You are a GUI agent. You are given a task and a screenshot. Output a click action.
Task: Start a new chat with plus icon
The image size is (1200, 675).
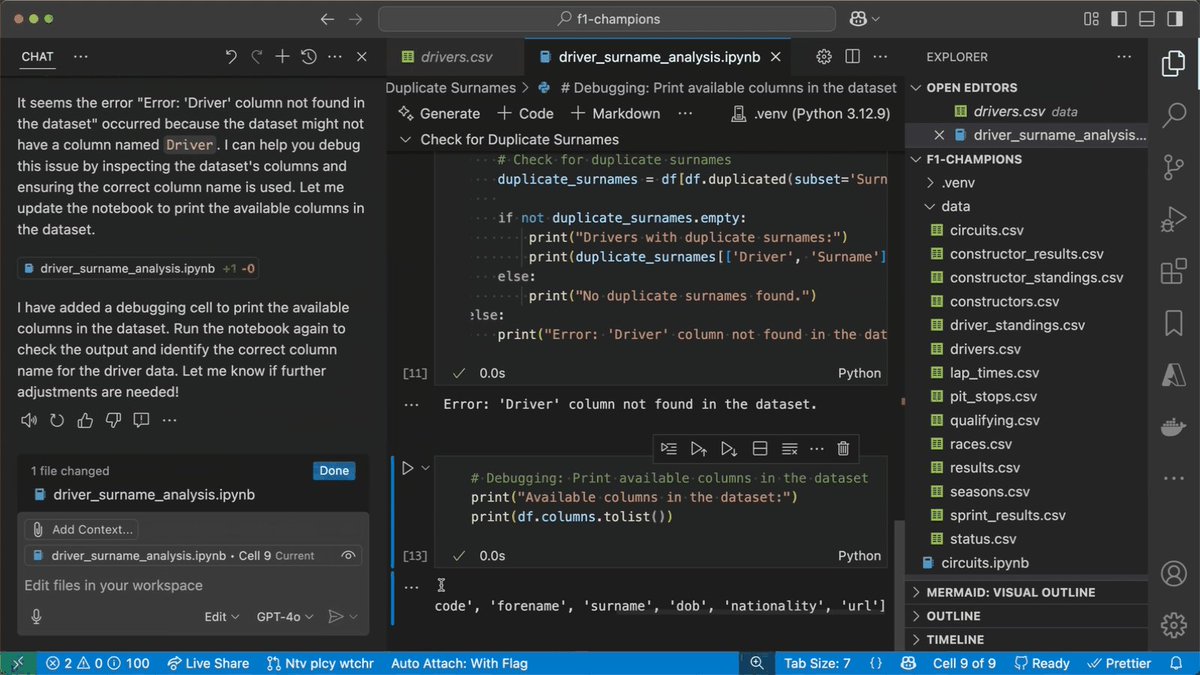pos(283,57)
